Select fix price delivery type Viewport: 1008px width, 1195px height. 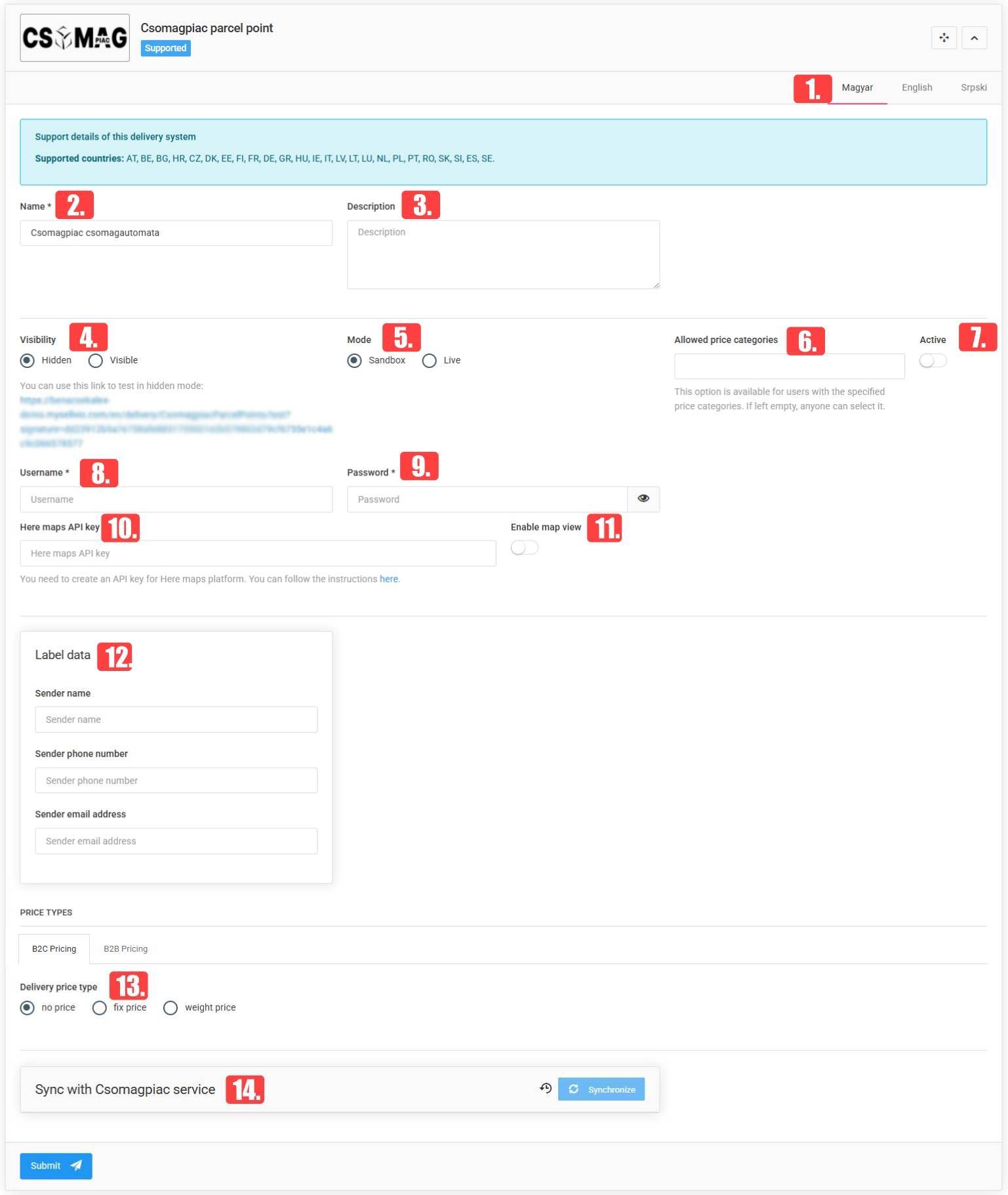100,1008
